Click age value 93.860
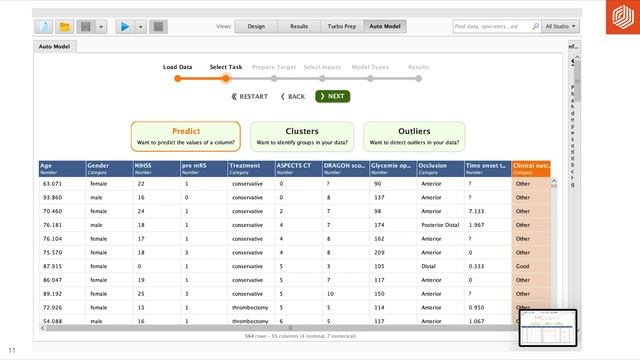 point(52,198)
